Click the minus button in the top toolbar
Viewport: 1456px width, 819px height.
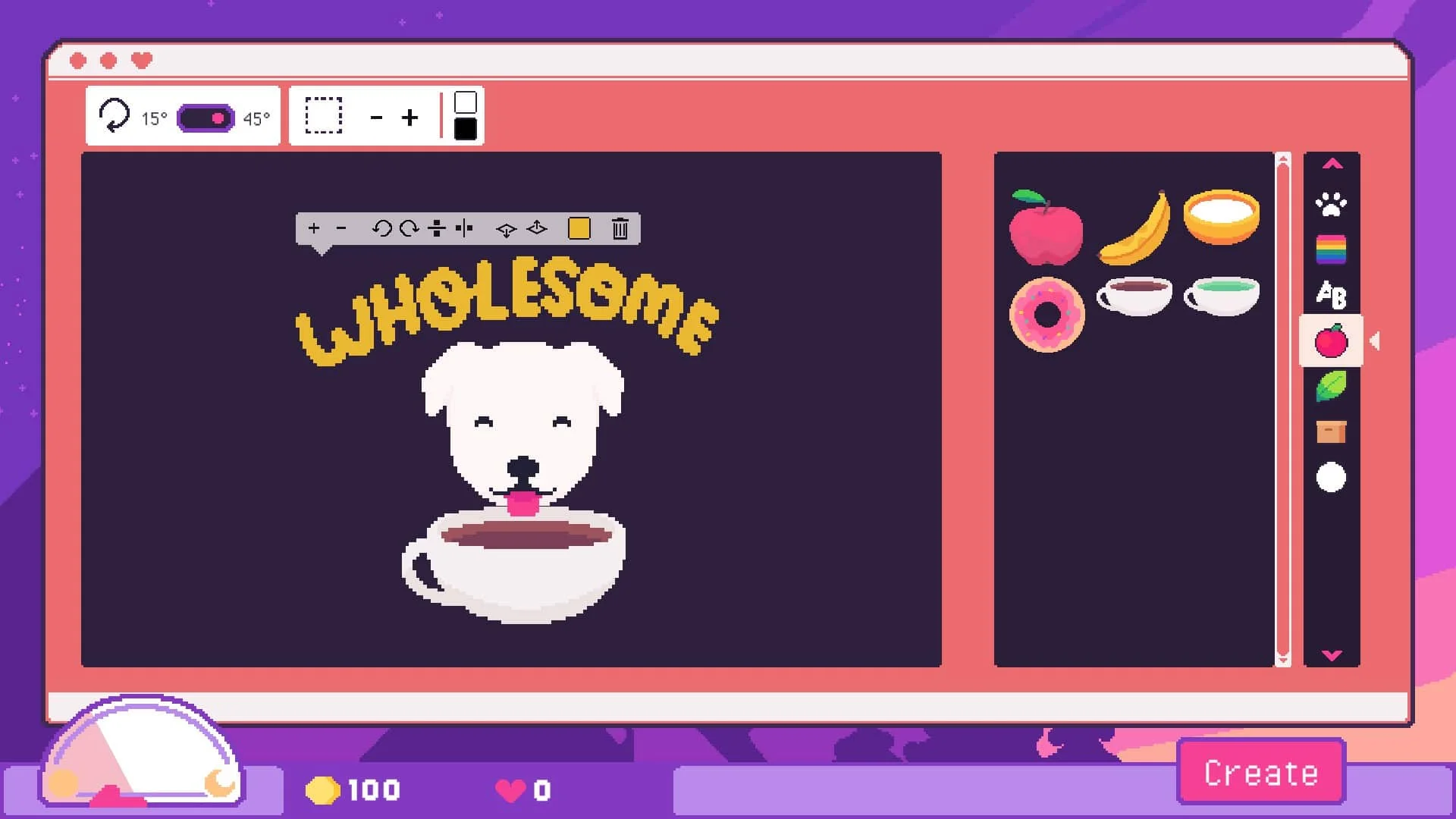tap(376, 118)
